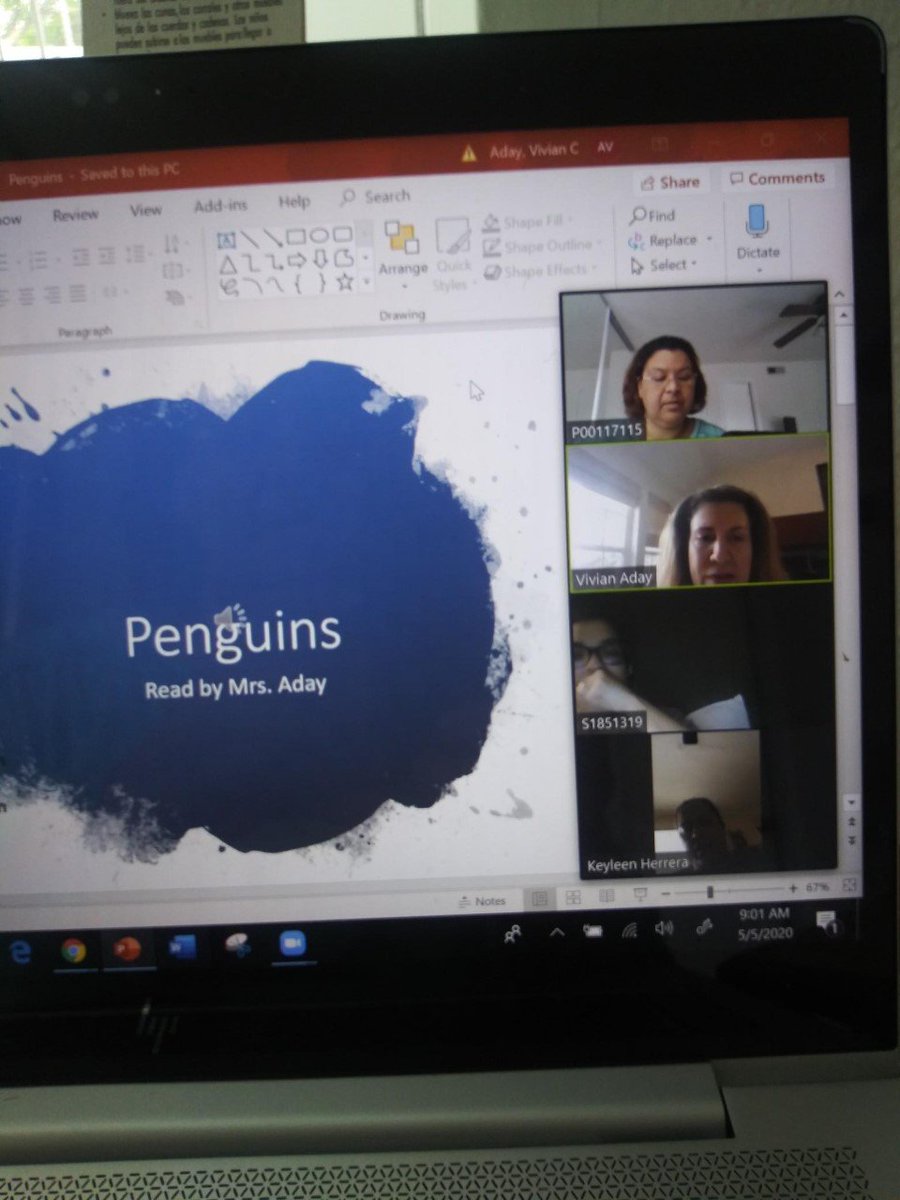Screen dimensions: 900x1200
Task: Choose the Down Arrow block shape
Action: pos(320,260)
